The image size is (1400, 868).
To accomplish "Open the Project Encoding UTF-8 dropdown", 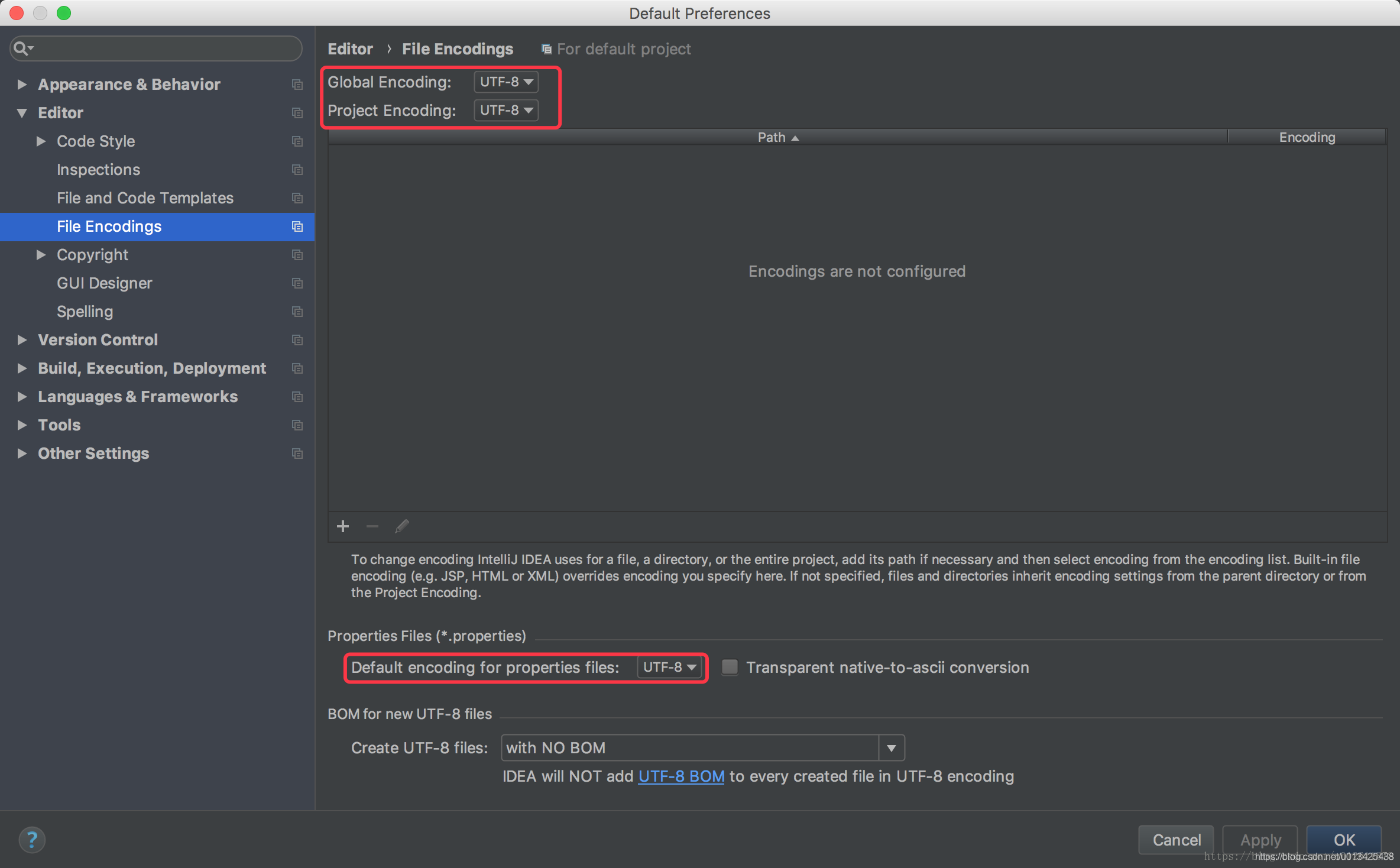I will (x=505, y=109).
